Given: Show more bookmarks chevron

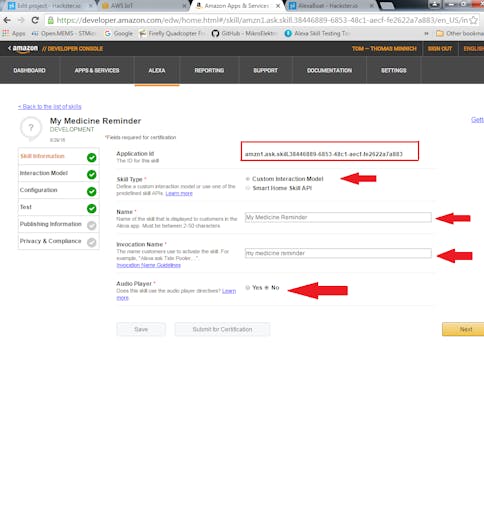Looking at the screenshot, I should [426, 33].
